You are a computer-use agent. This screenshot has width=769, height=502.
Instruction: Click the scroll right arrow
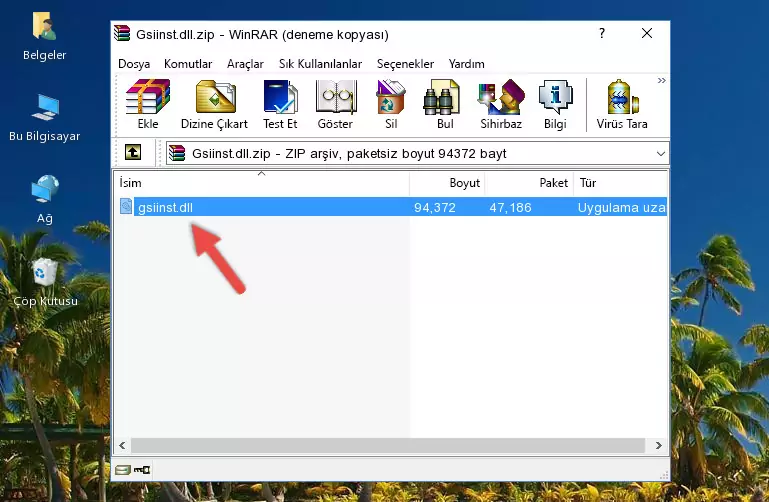[659, 445]
